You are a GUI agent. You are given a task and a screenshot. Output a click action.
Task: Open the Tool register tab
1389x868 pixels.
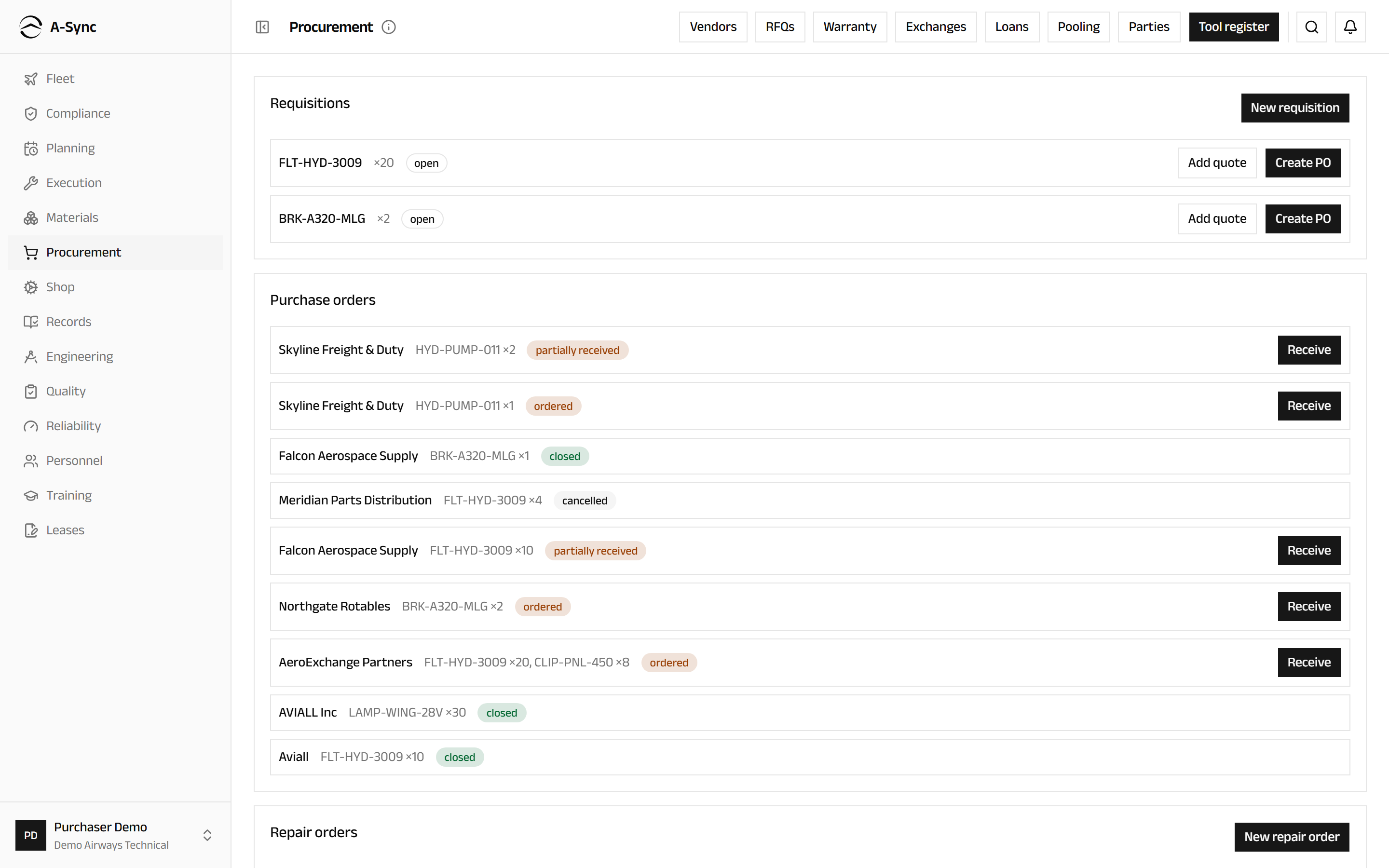[x=1233, y=27]
